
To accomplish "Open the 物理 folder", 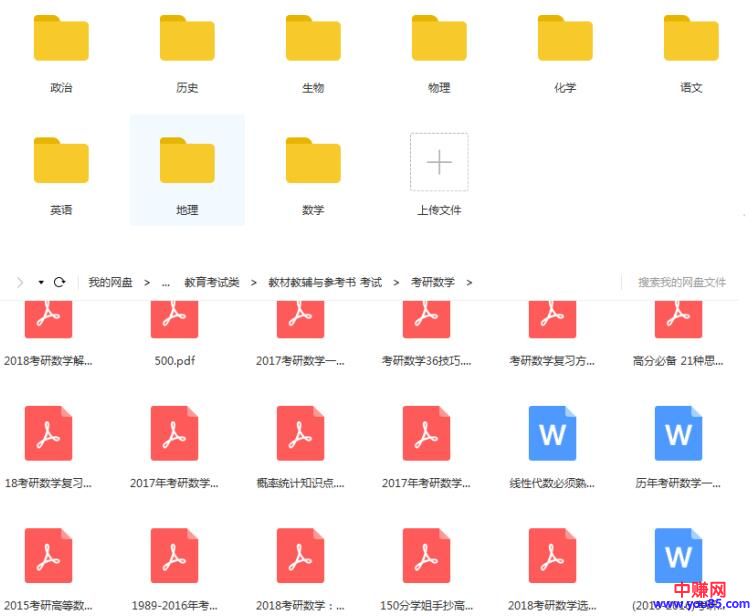I will [x=439, y=40].
